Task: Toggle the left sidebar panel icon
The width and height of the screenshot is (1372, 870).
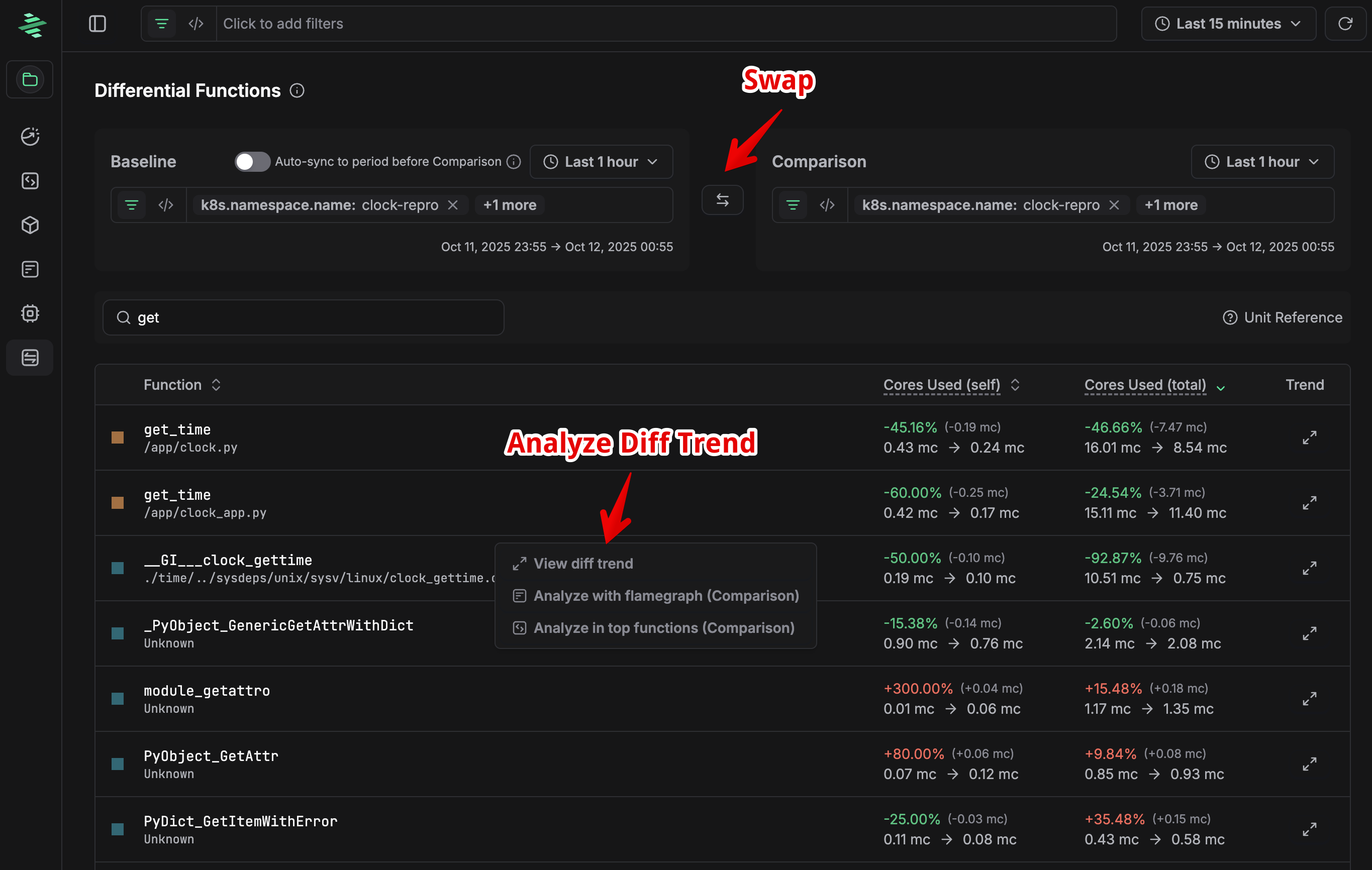Action: tap(97, 23)
